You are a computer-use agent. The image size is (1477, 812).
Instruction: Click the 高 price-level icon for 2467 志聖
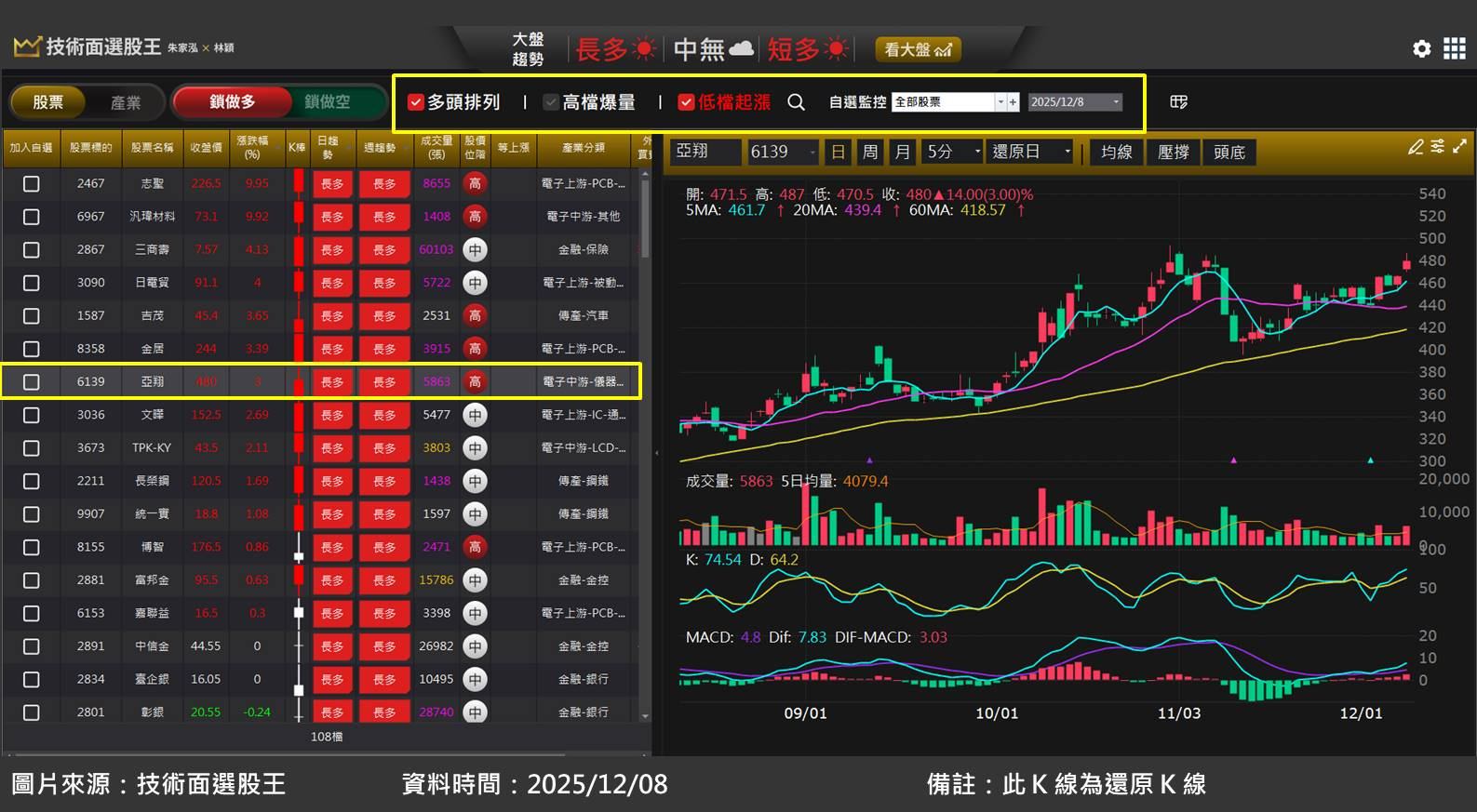tap(475, 183)
